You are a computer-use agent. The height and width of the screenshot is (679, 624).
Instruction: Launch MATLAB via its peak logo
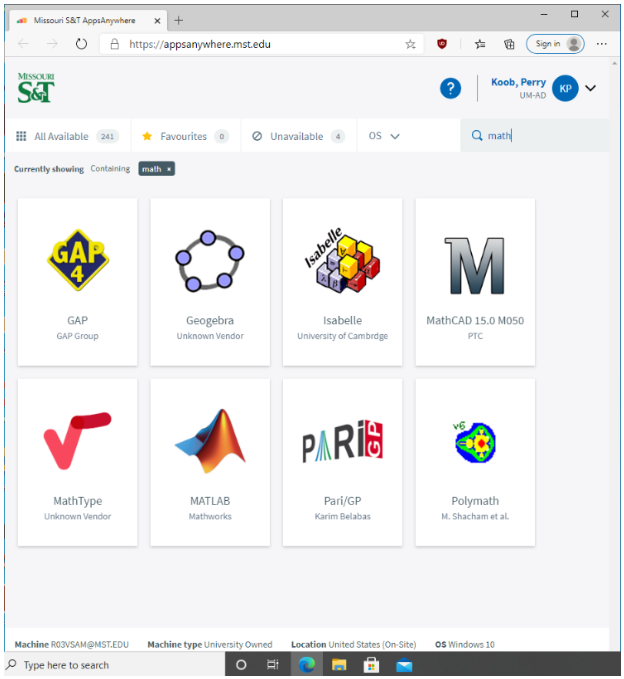[210, 441]
